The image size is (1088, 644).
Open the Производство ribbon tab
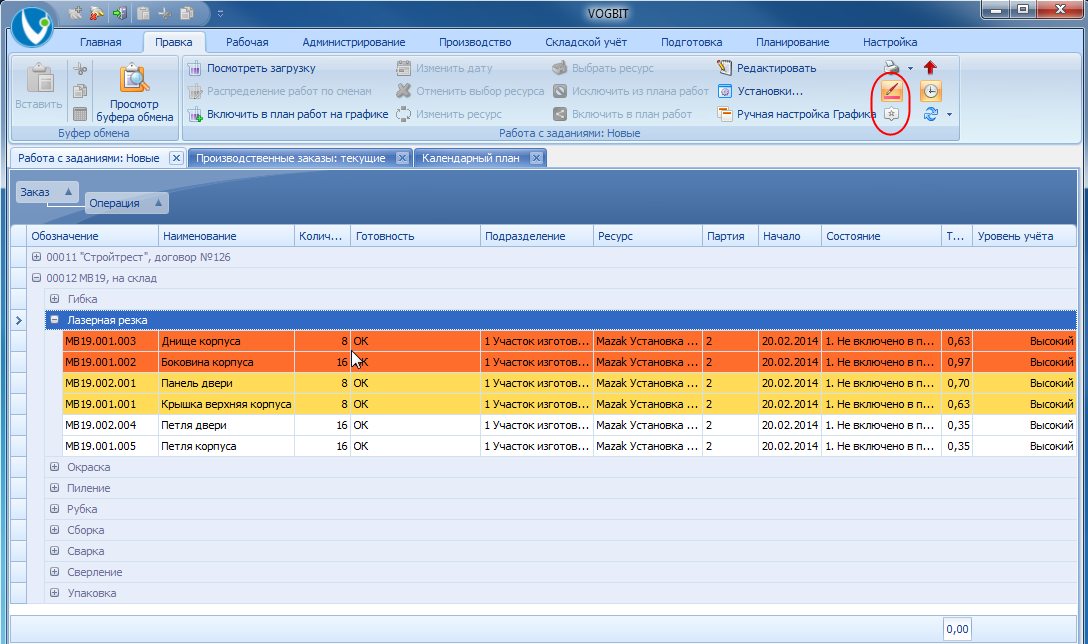coord(475,42)
